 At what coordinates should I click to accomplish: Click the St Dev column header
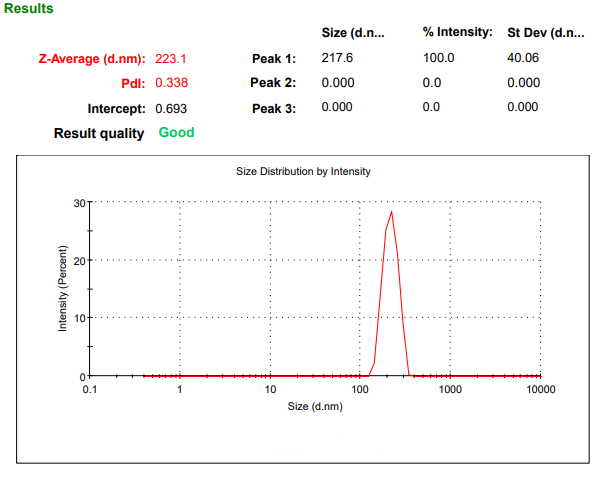click(546, 33)
